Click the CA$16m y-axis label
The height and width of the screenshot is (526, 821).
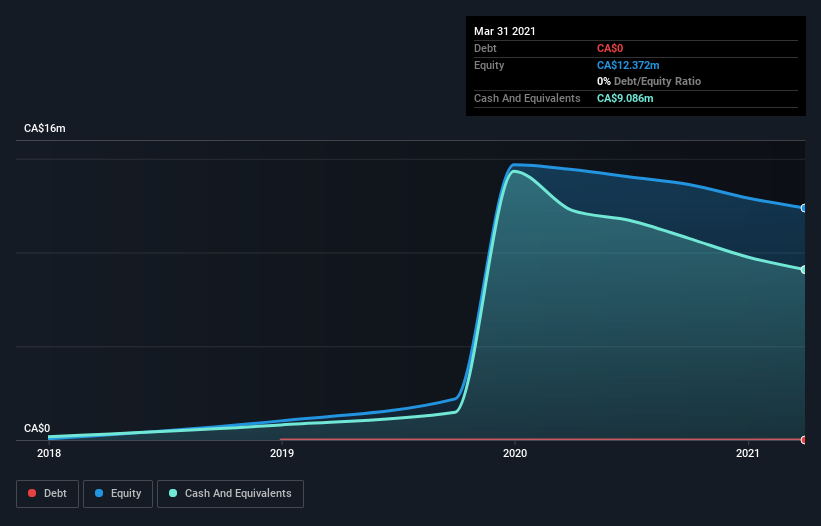click(x=45, y=128)
